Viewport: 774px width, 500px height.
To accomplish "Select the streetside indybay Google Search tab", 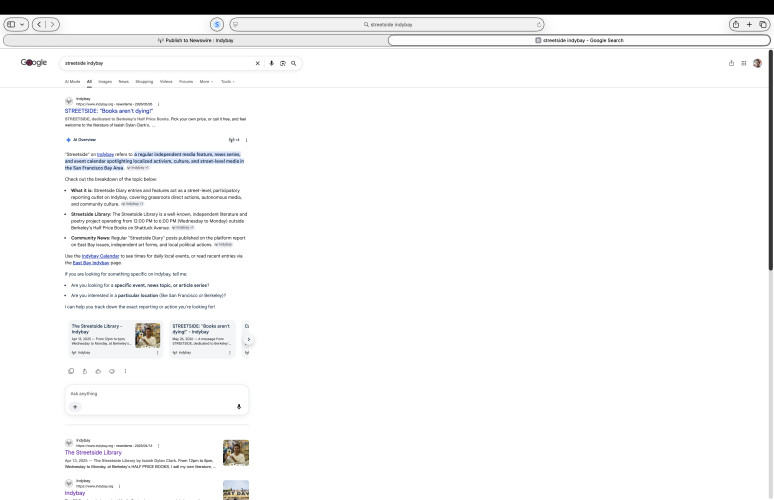I will [x=579, y=40].
